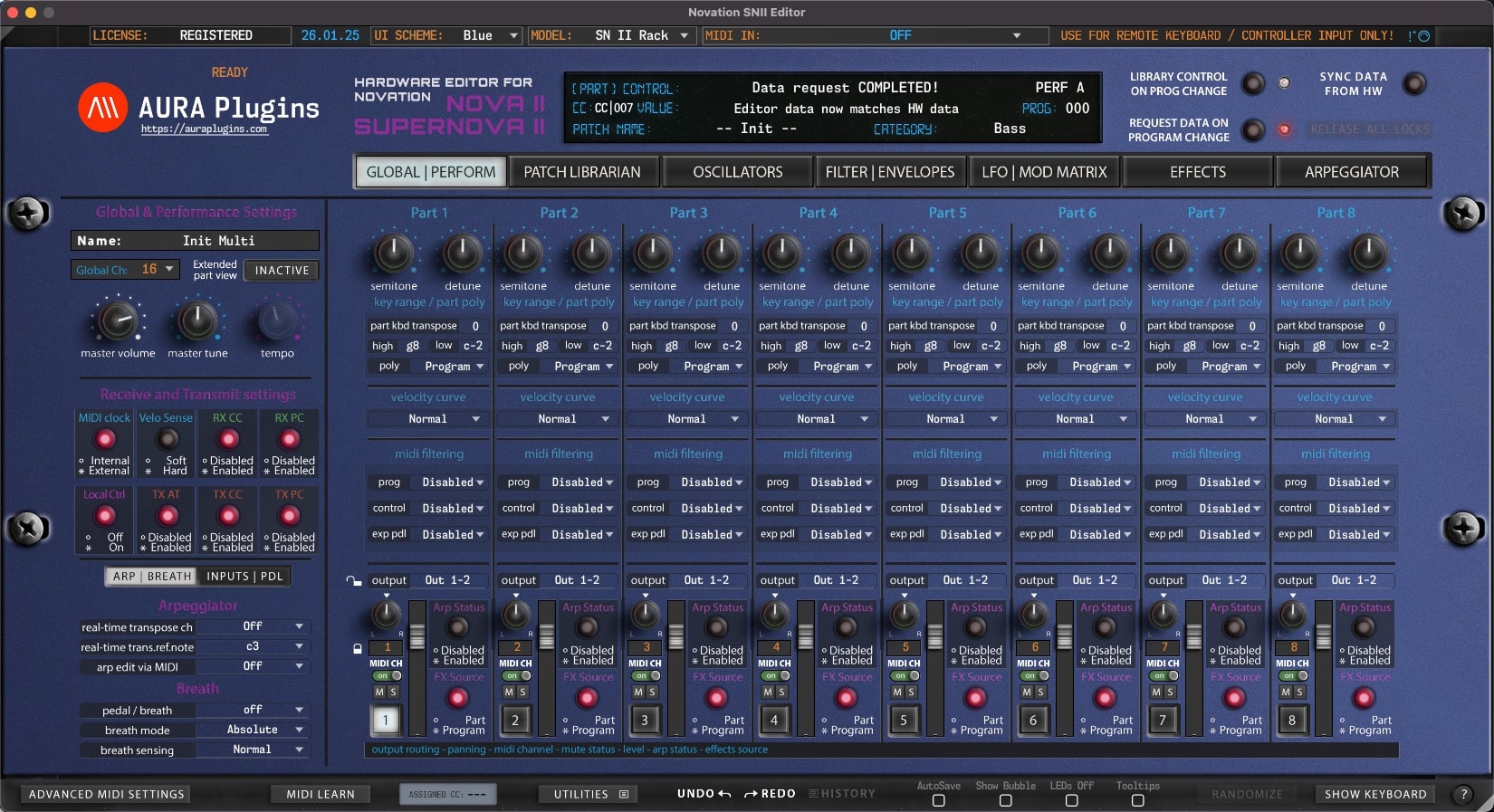Screen dimensions: 1494x812
Task: Click the TX PC red button
Action: point(290,516)
